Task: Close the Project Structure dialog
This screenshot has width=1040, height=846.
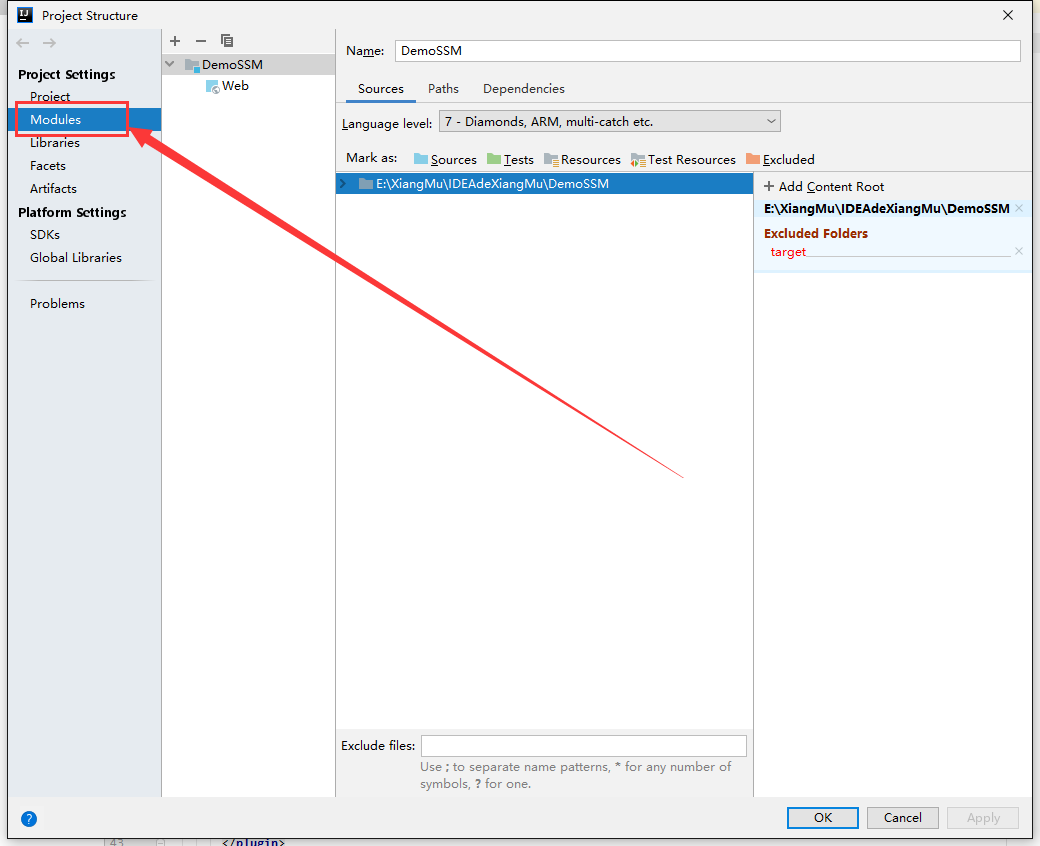Action: tap(1008, 15)
